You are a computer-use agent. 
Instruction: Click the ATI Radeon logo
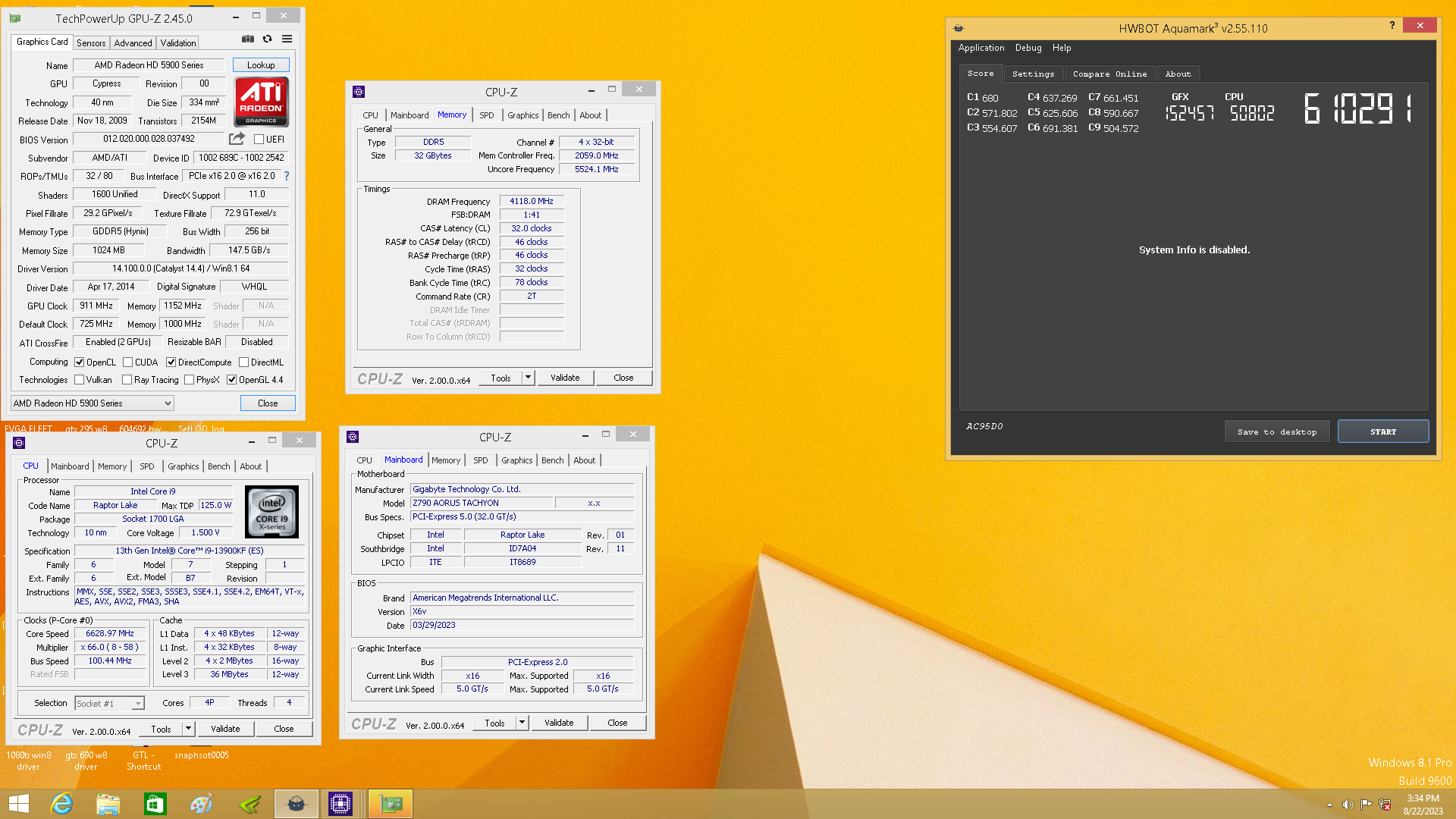tap(261, 102)
